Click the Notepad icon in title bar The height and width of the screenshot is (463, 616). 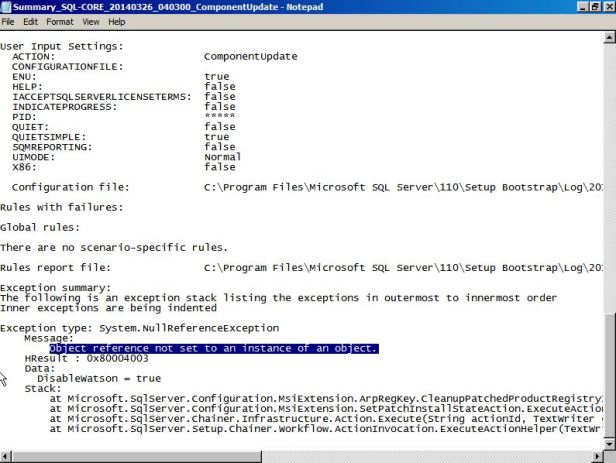6,7
